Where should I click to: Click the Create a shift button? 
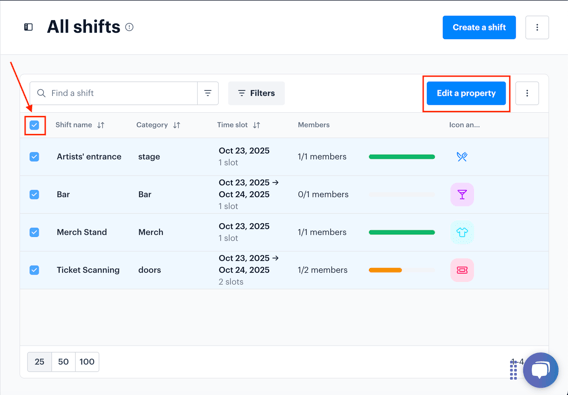(479, 27)
